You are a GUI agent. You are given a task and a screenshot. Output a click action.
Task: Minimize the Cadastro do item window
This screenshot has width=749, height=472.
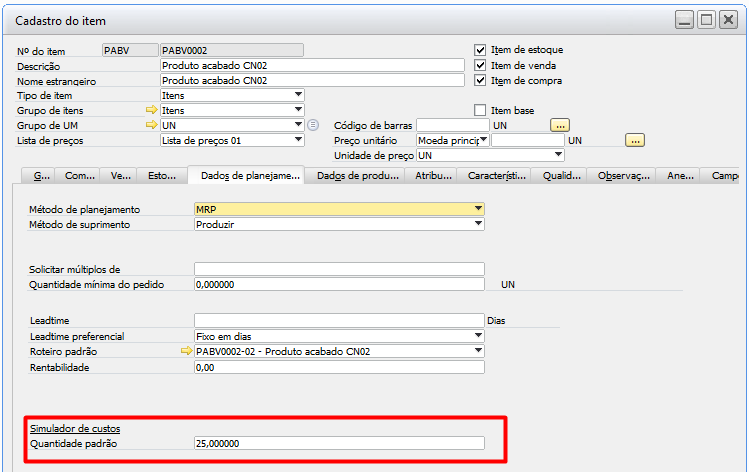[685, 20]
